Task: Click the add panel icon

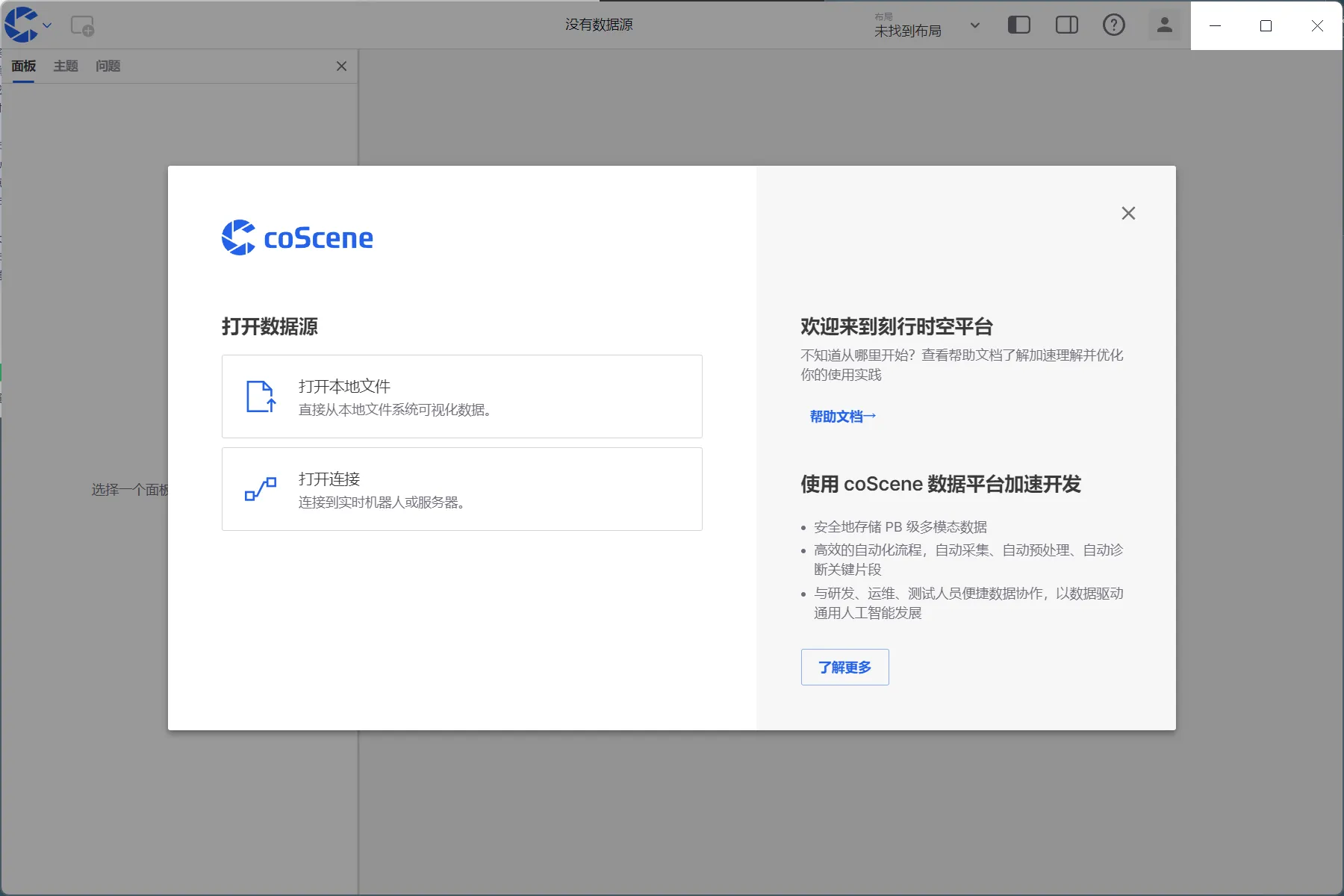Action: click(82, 25)
